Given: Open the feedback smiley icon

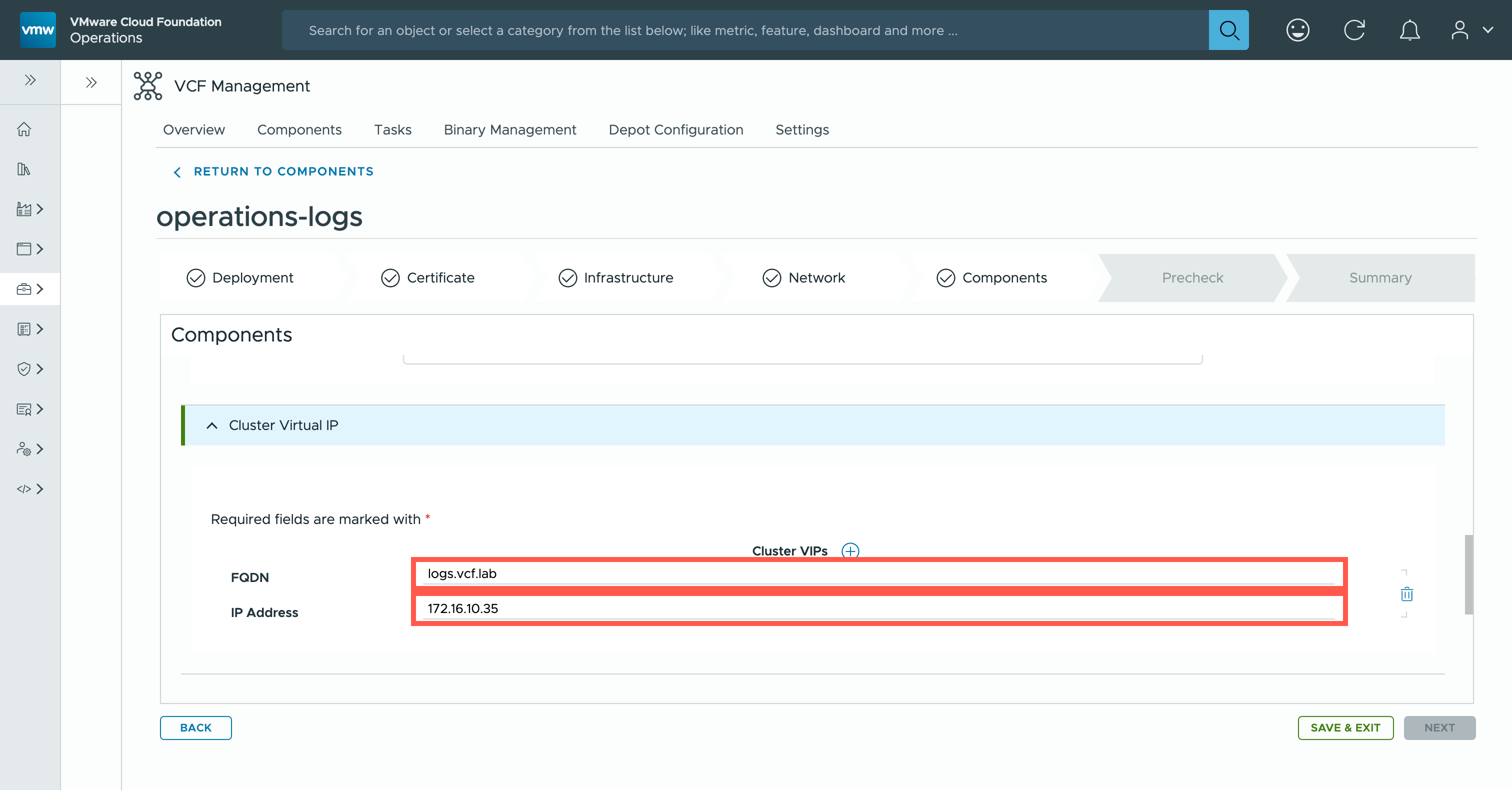Looking at the screenshot, I should pyautogui.click(x=1297, y=30).
